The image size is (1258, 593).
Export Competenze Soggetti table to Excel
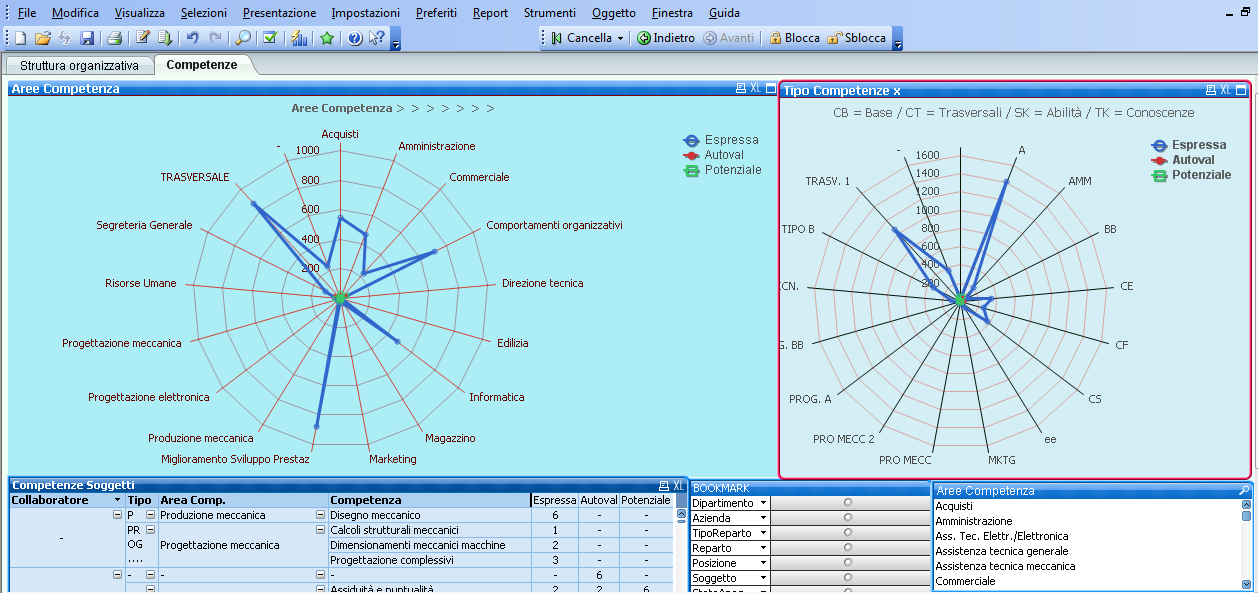pyautogui.click(x=678, y=485)
